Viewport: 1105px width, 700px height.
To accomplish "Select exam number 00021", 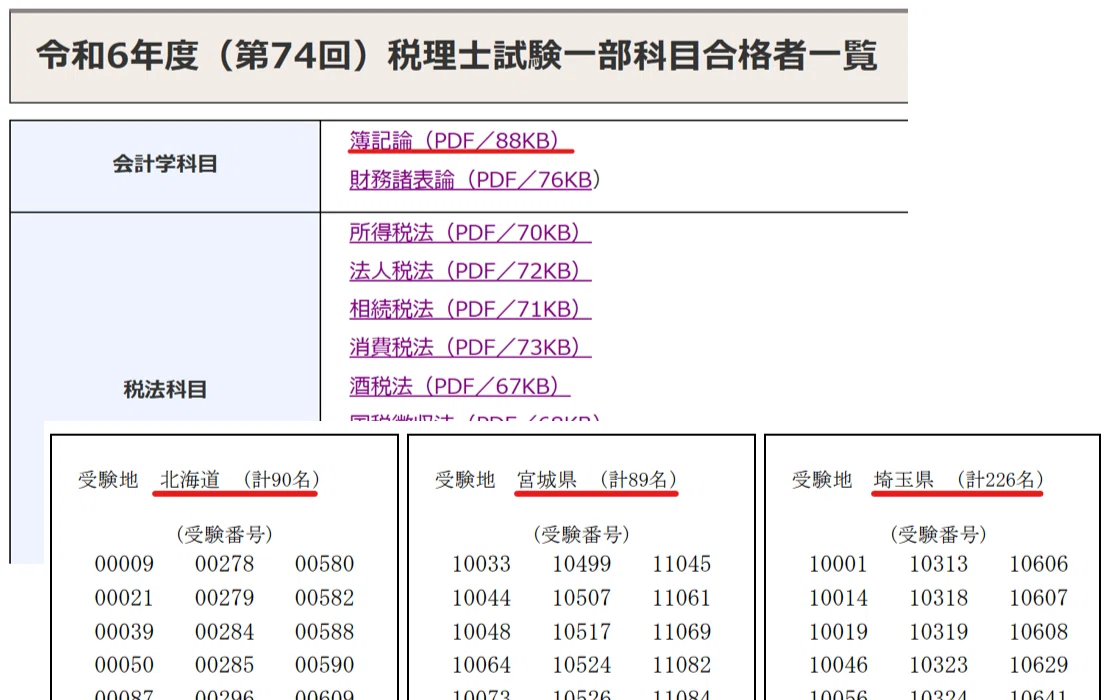I will click(124, 598).
